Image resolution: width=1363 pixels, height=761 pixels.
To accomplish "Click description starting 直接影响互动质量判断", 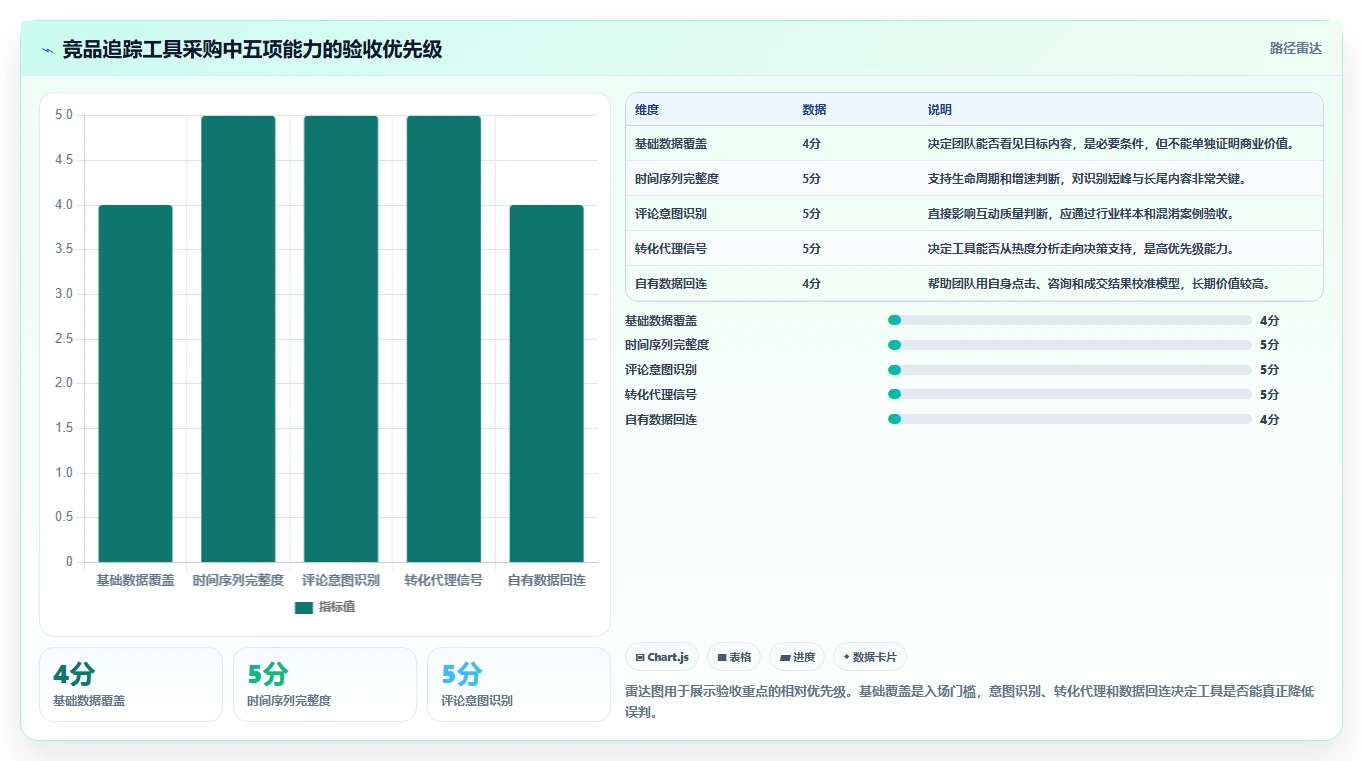I will coord(1080,214).
